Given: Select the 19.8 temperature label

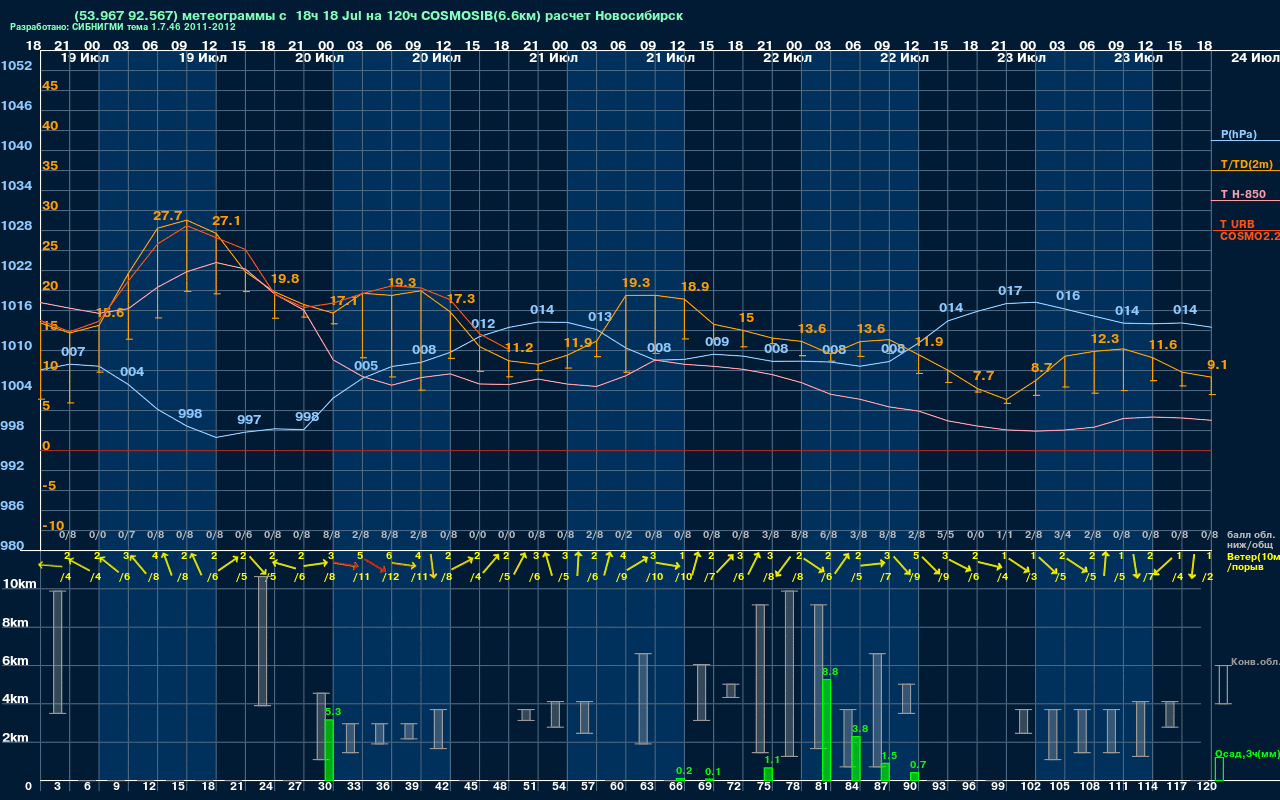Looking at the screenshot, I should click(x=285, y=278).
